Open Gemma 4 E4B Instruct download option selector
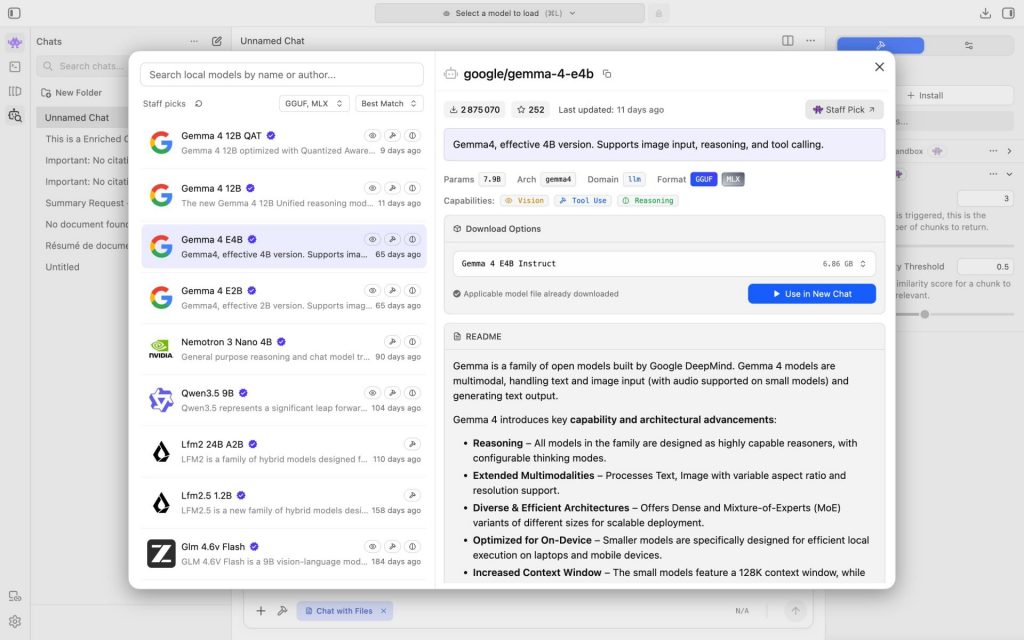This screenshot has height=640, width=1024. 664,264
